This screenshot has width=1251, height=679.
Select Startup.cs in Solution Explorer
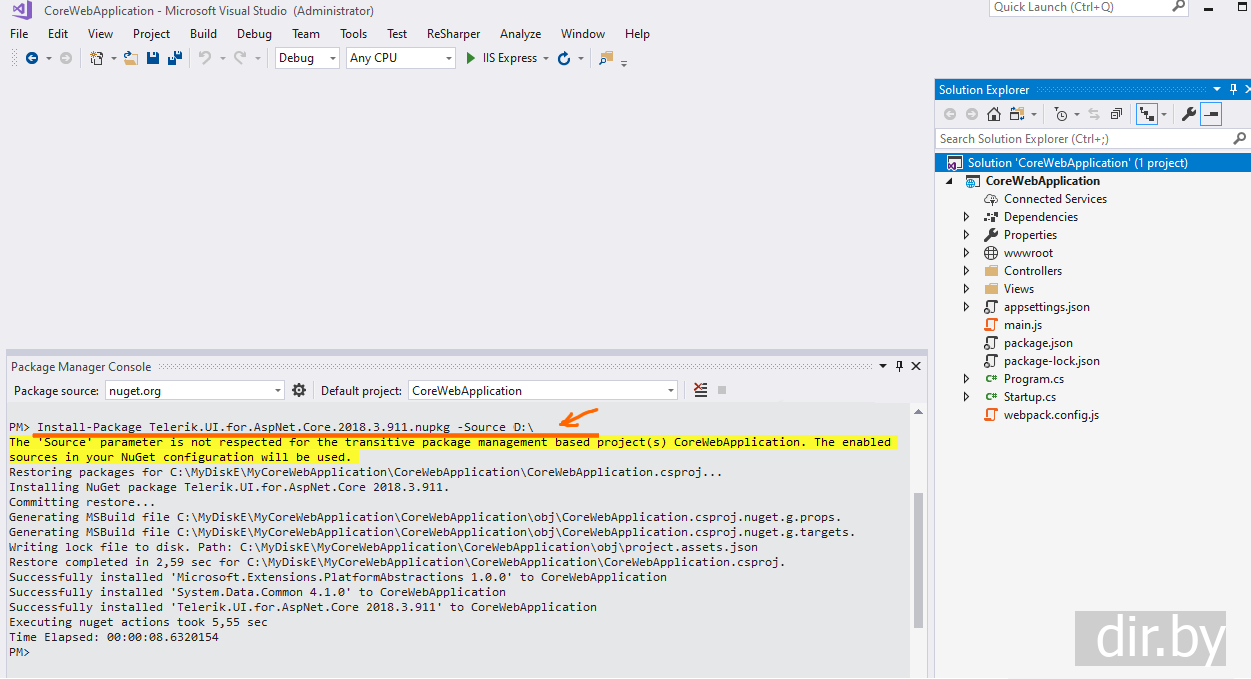[1029, 397]
